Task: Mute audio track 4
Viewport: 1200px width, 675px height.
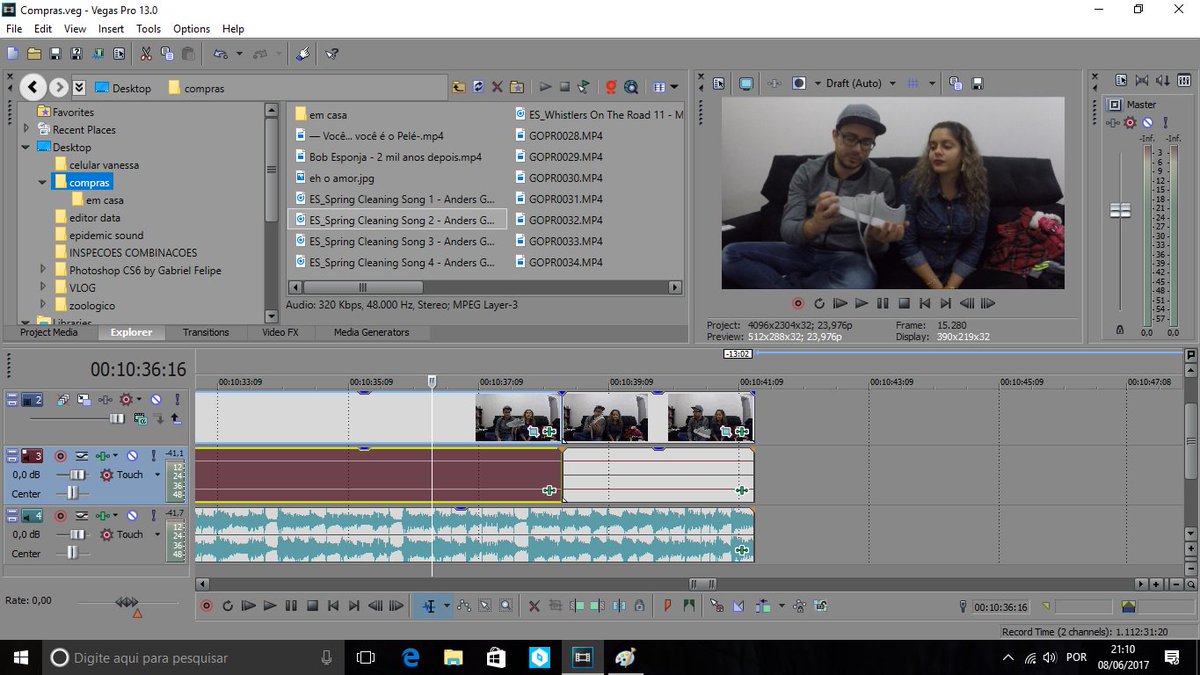Action: tap(132, 516)
